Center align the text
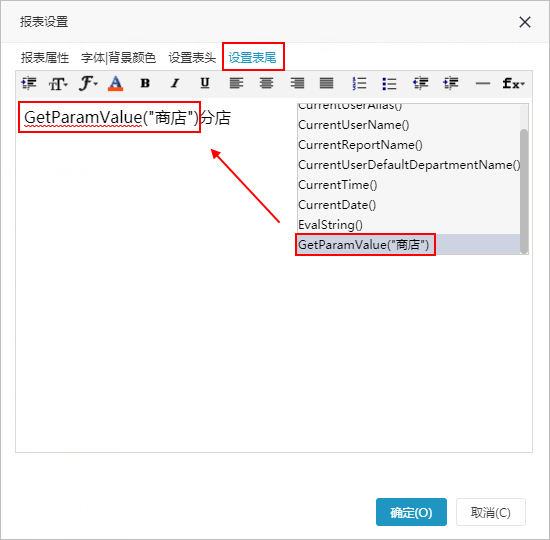Image resolution: width=550 pixels, height=540 pixels. coord(266,84)
